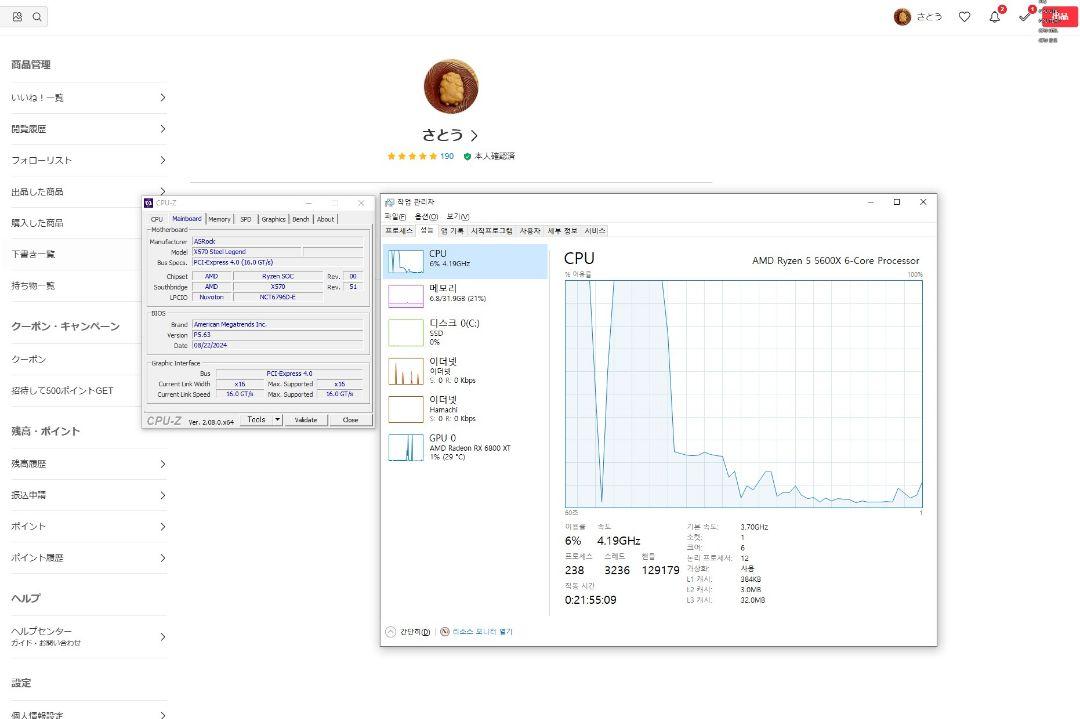Click the gold star rating on the profile
Screen dimensions: 1080x719
click(412, 156)
